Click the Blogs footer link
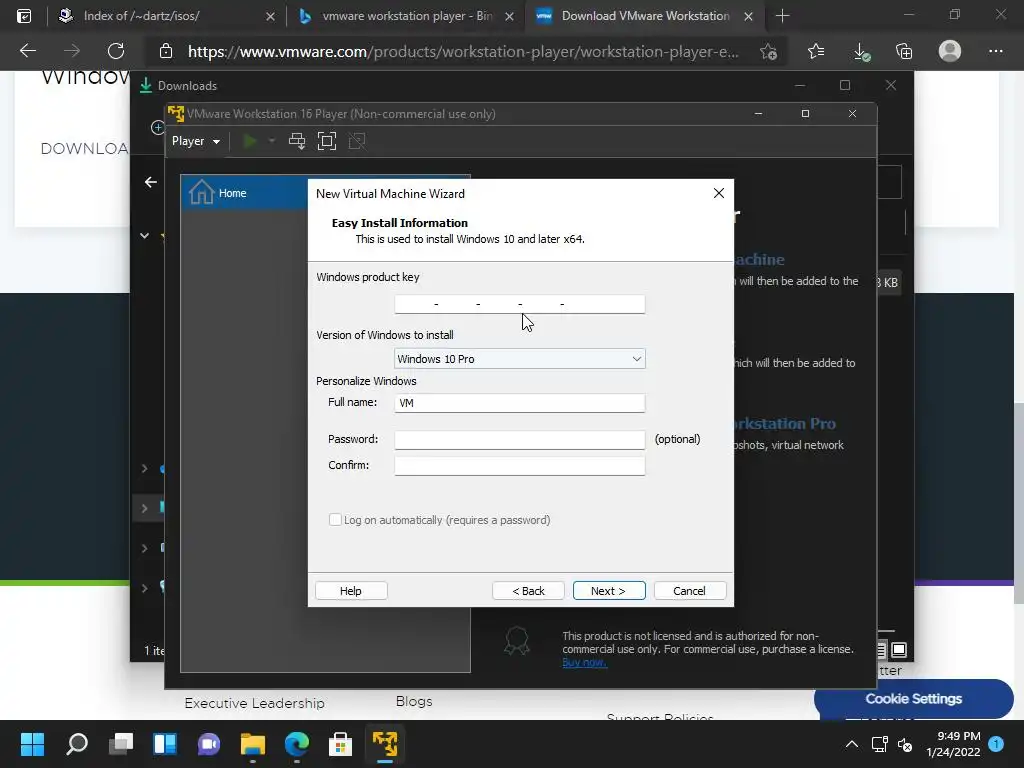 tap(414, 701)
